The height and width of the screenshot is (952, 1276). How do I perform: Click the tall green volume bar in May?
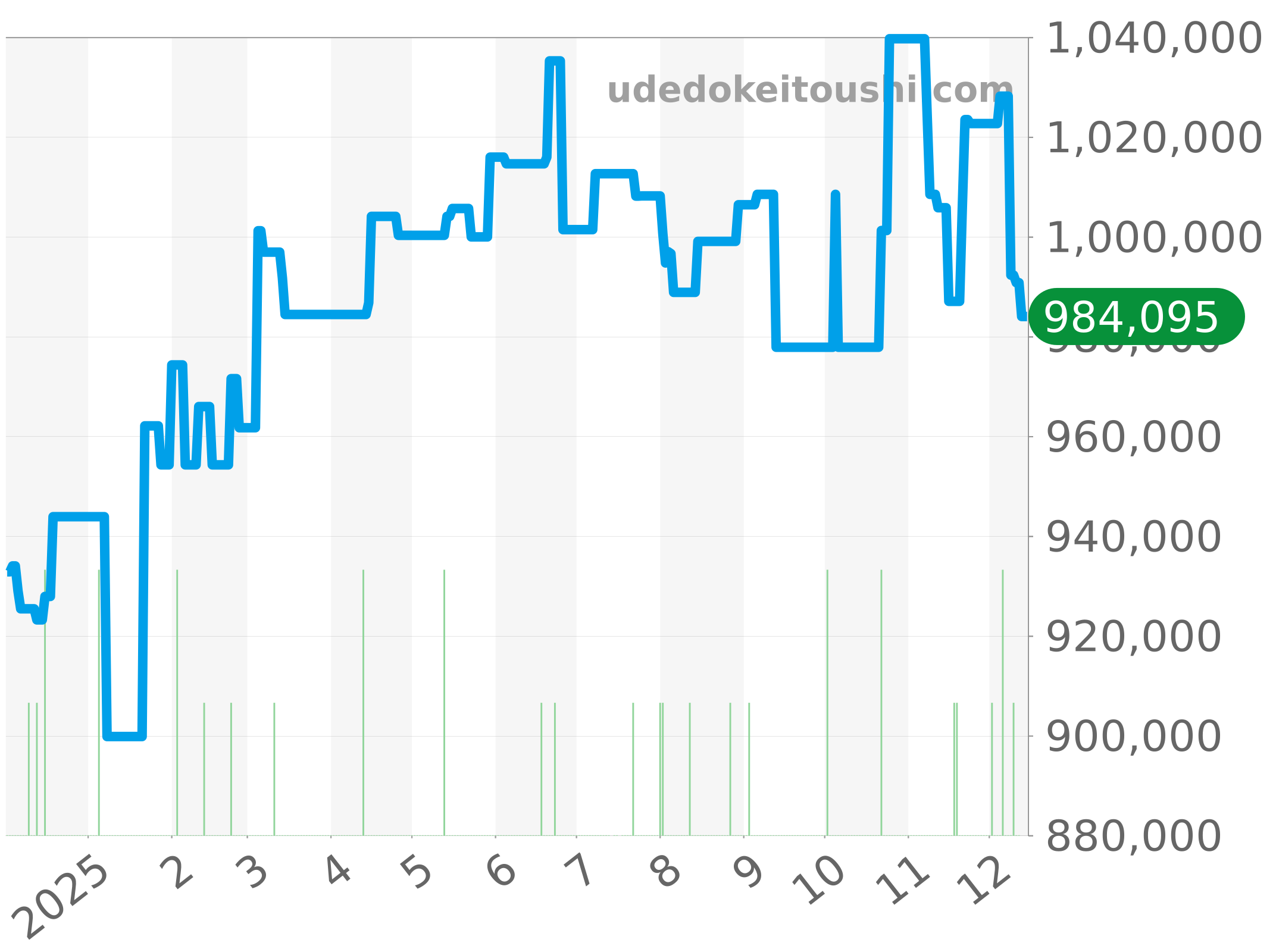[x=444, y=702]
